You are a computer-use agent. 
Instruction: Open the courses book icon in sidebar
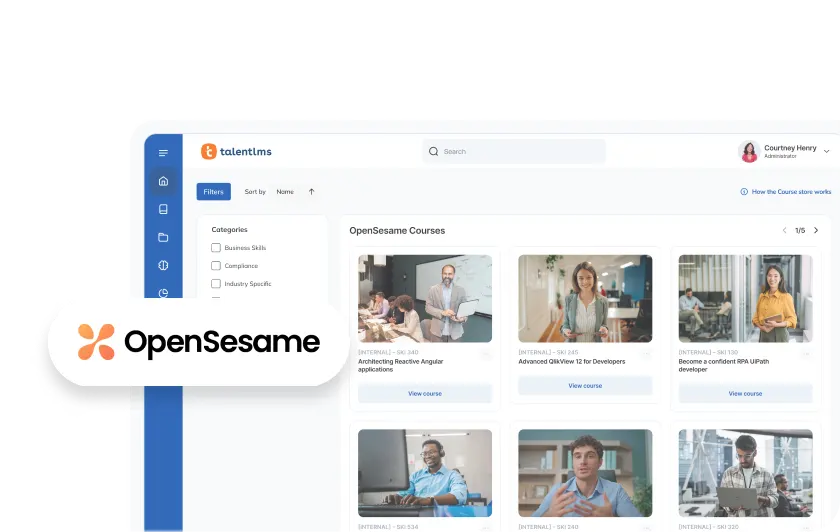163,209
